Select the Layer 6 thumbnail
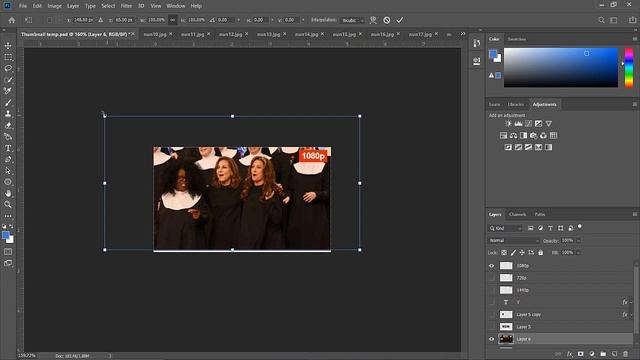 [506, 339]
